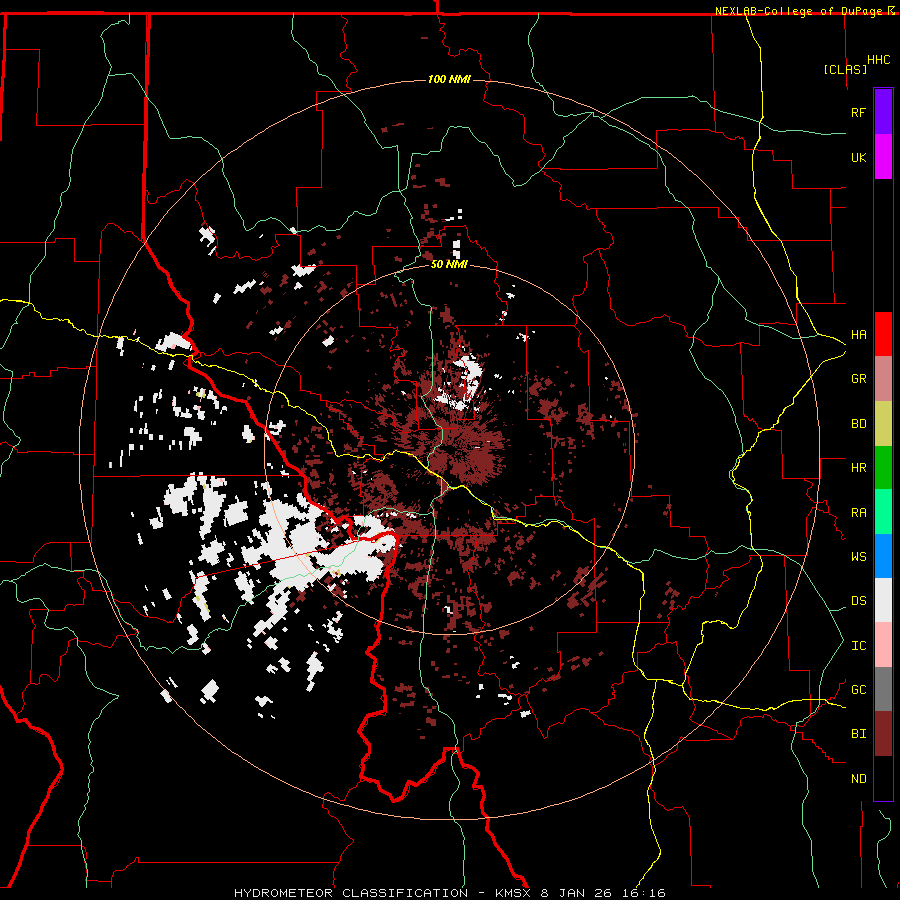Click the RA light-green legend swatch
This screenshot has width=900, height=900.
coord(883,512)
